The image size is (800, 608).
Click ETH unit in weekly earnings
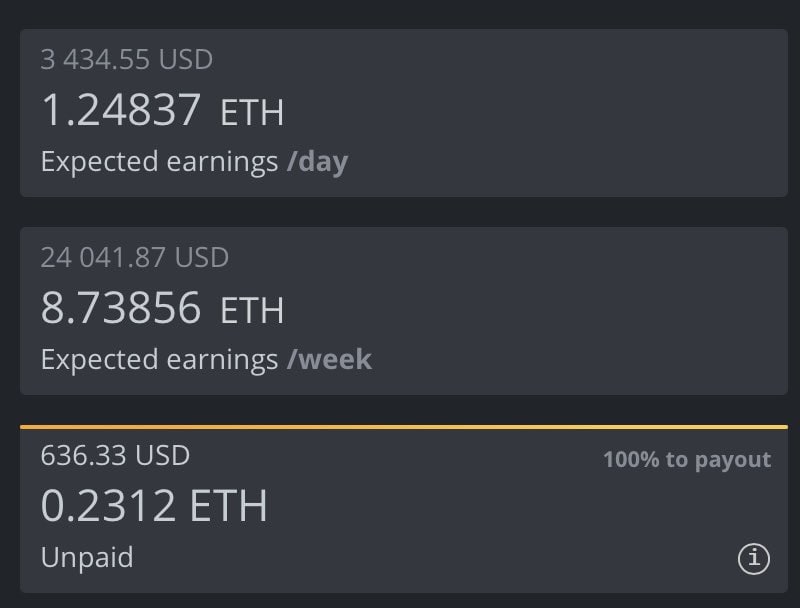pyautogui.click(x=252, y=311)
